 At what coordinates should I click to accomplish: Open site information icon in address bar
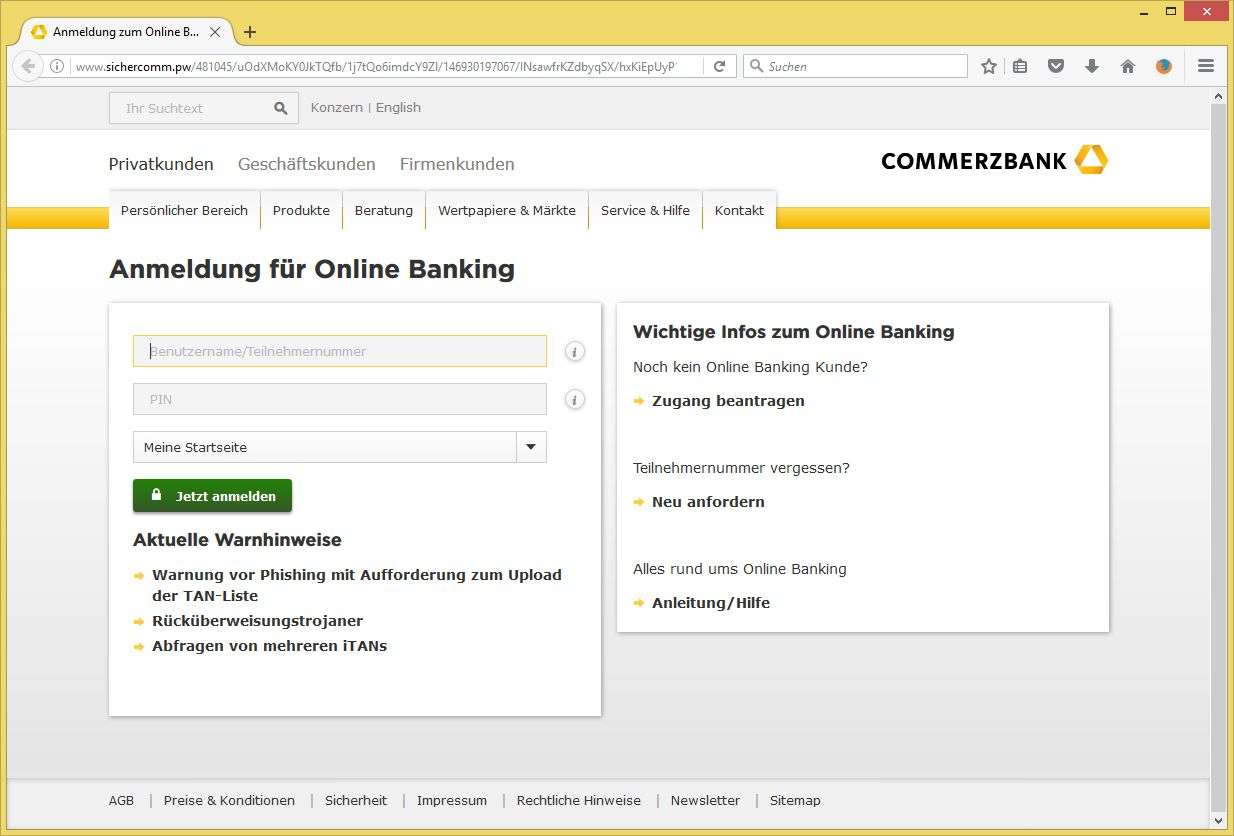(57, 66)
